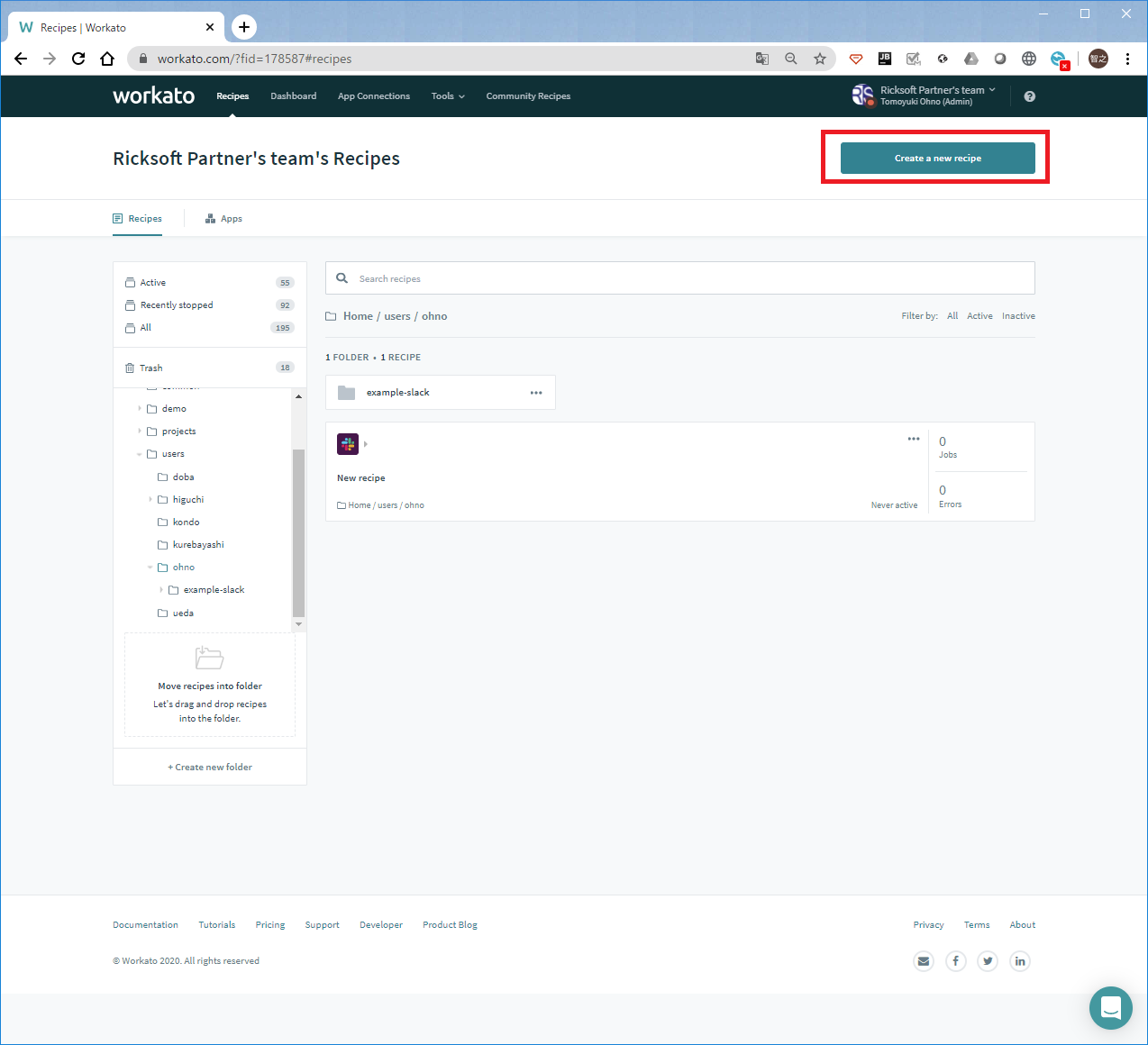Open App Connections in the top nav
The image size is (1148, 1045).
[x=374, y=96]
